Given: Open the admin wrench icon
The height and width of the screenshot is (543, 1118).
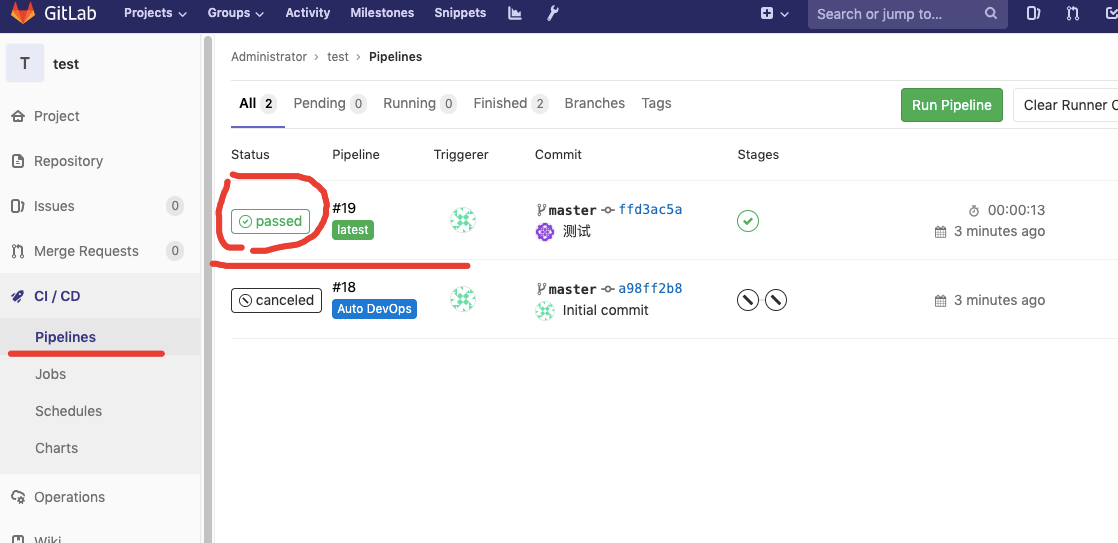Looking at the screenshot, I should click(553, 14).
